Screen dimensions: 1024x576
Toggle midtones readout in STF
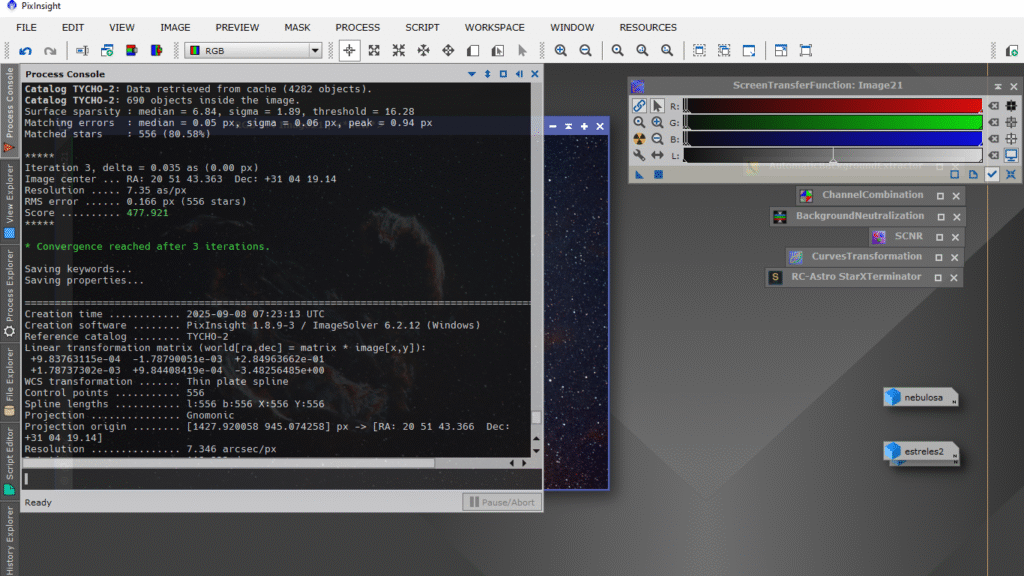coord(1012,122)
